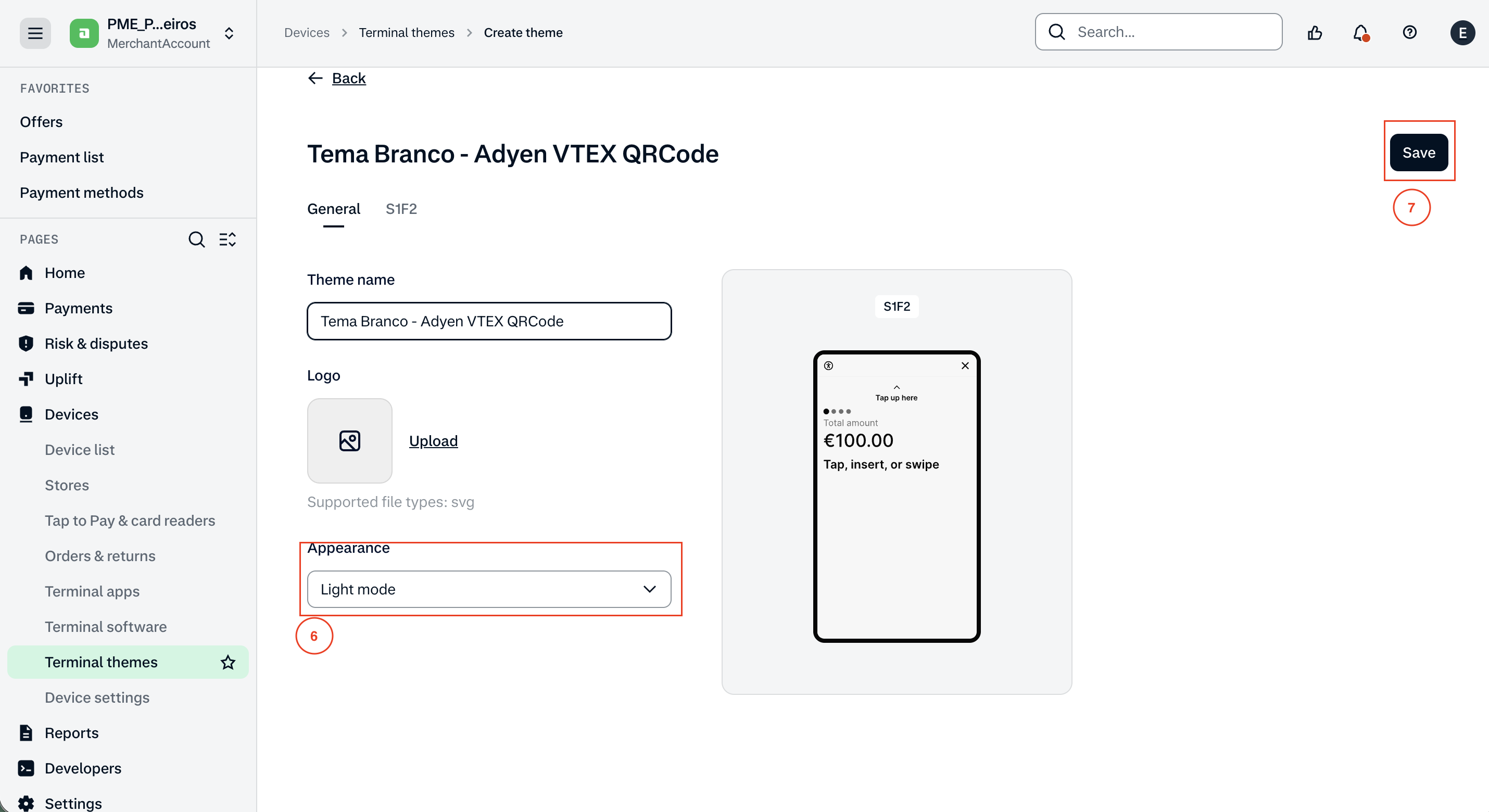Open Payment list in favorites

(x=62, y=157)
